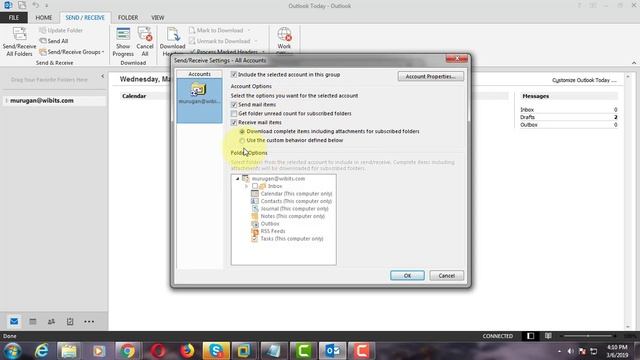Click Update Folder in ribbon

tap(61, 30)
